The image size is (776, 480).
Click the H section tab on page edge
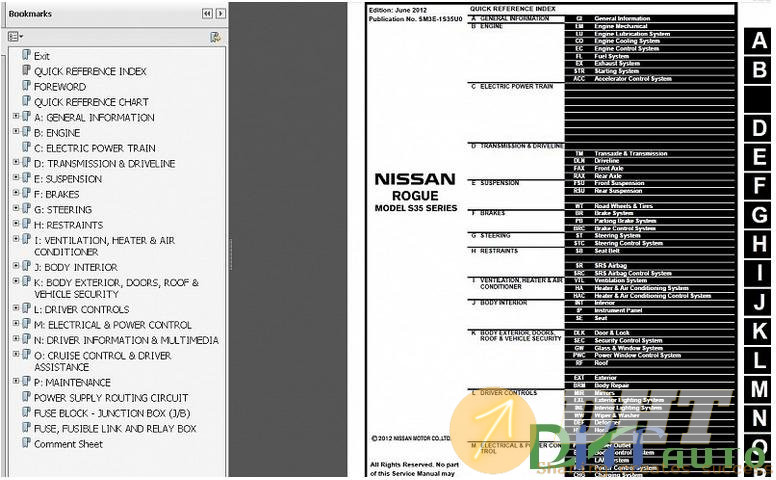pos(759,244)
